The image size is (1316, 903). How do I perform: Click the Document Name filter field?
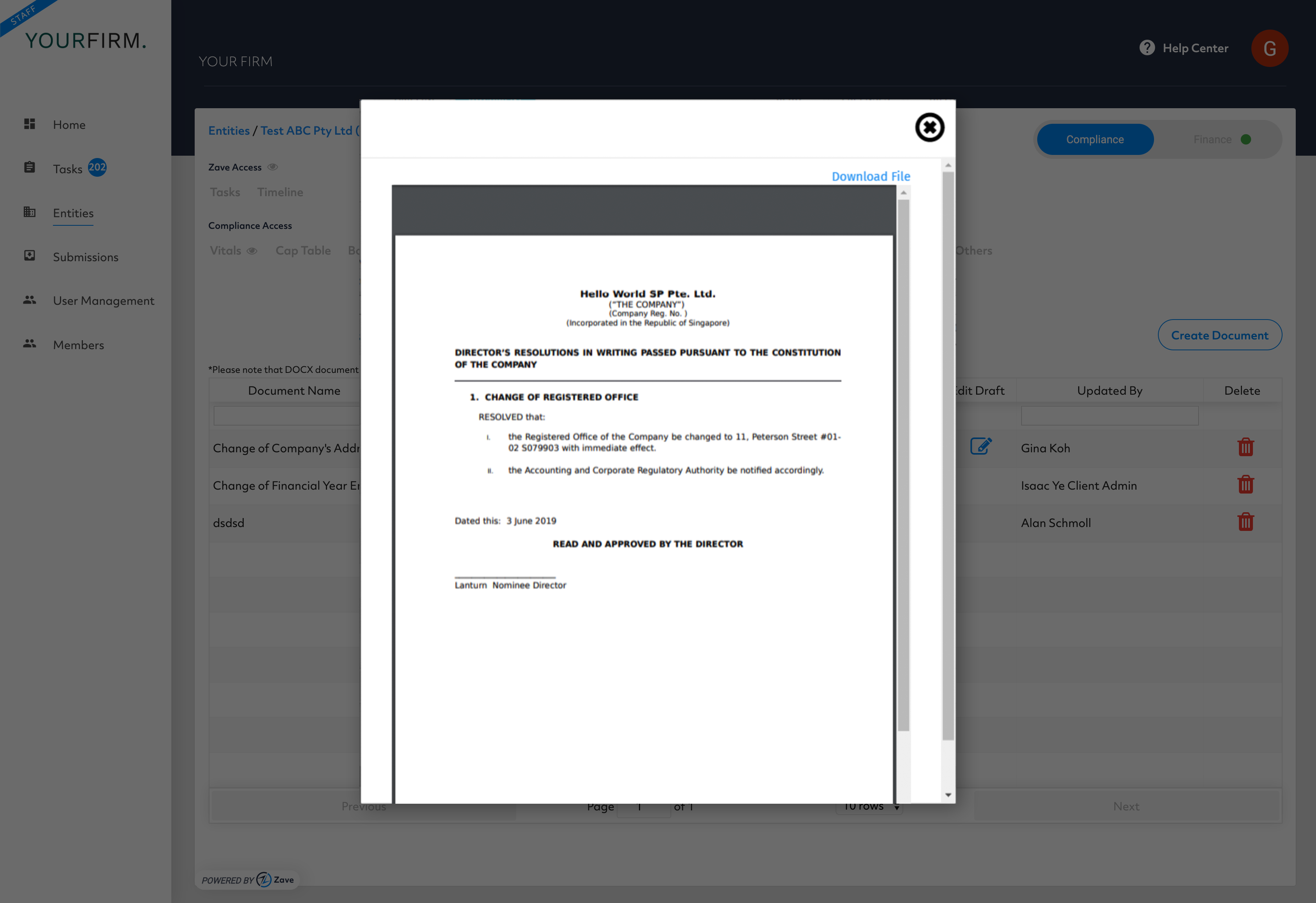[287, 416]
